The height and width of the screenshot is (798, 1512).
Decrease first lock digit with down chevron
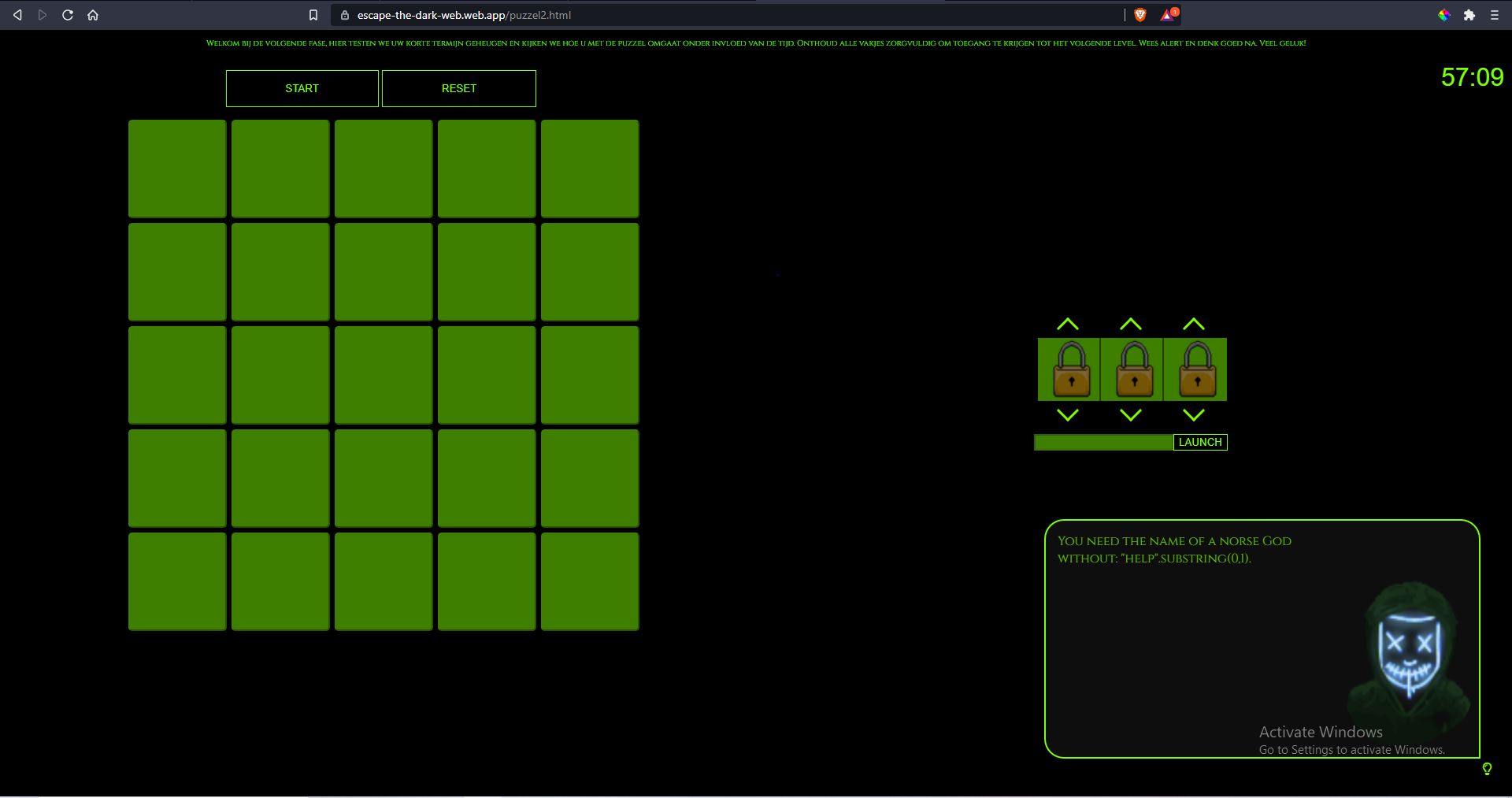[x=1068, y=414]
